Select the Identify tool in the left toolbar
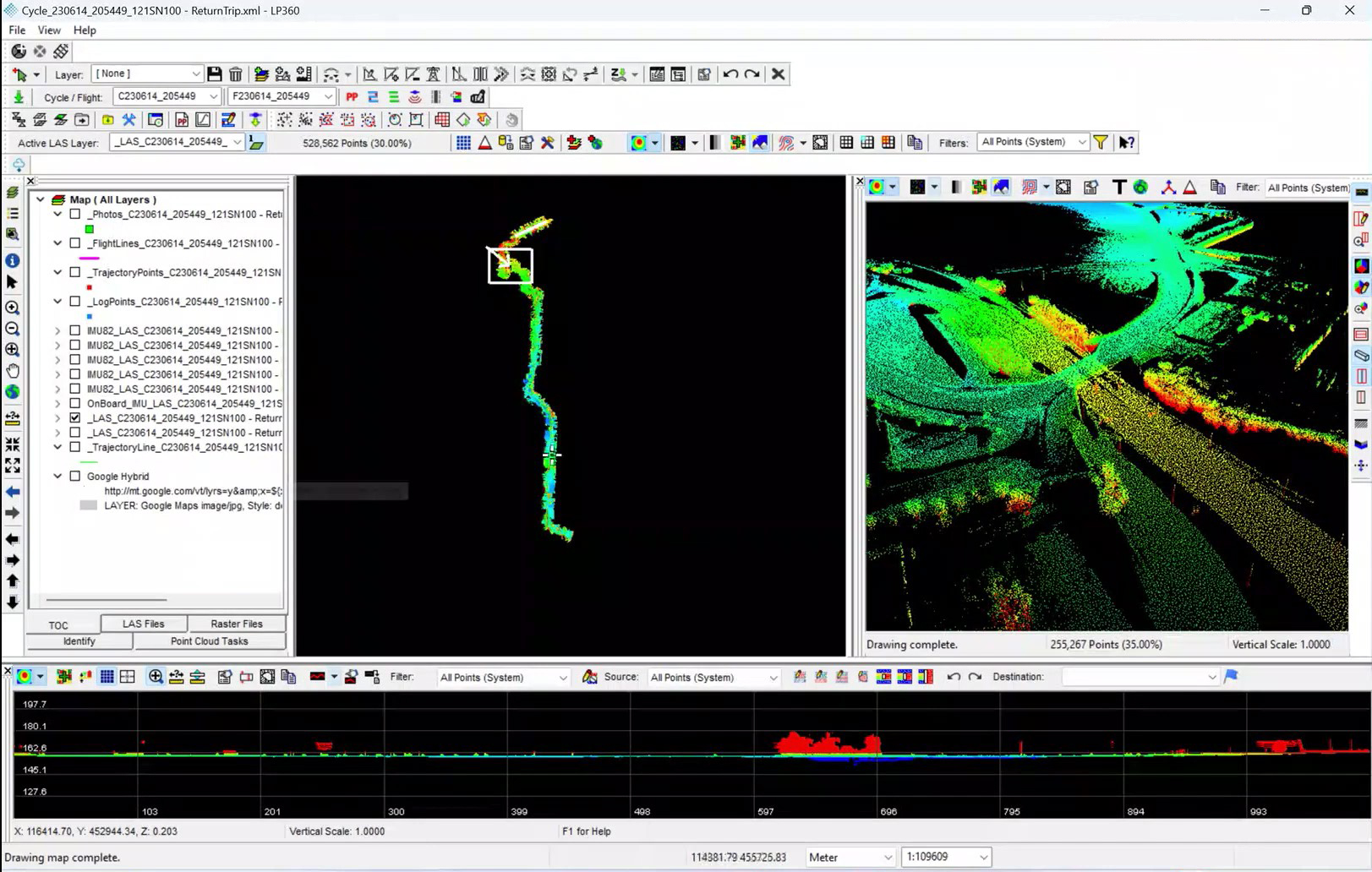Screen dimensions: 1372x872 pos(13,260)
